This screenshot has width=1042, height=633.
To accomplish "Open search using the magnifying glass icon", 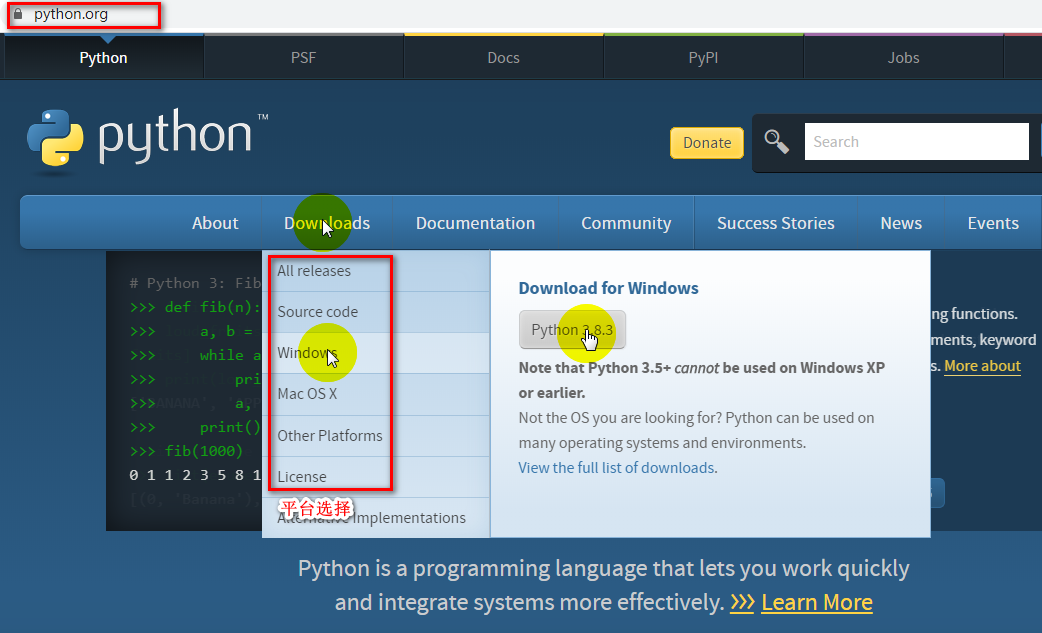I will (776, 141).
